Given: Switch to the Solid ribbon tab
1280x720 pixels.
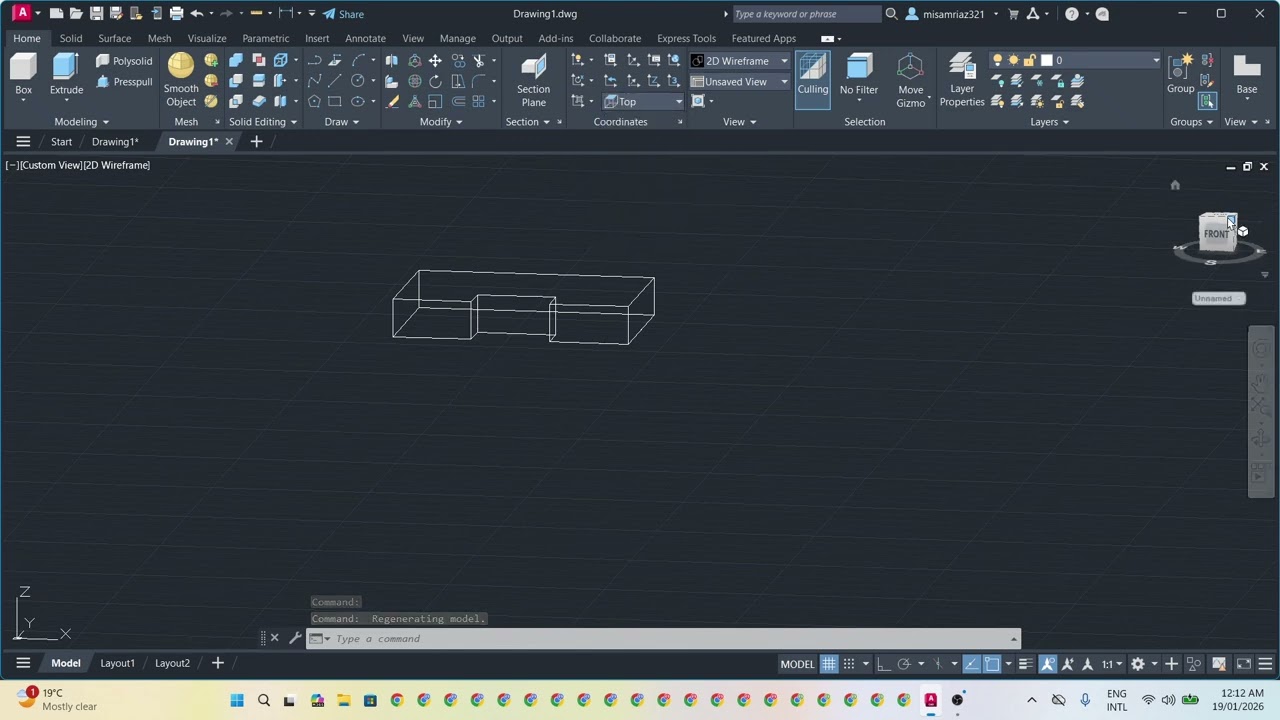Looking at the screenshot, I should 70,38.
